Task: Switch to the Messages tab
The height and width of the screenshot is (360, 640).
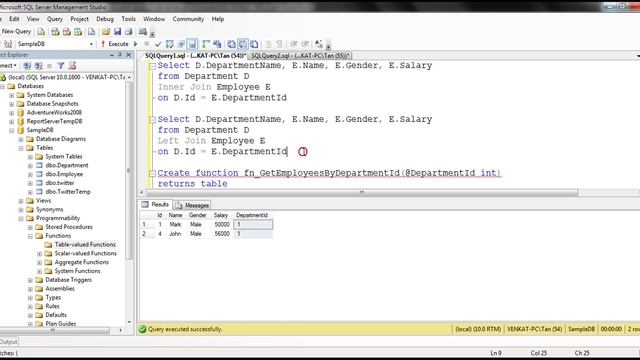Action: pos(192,205)
